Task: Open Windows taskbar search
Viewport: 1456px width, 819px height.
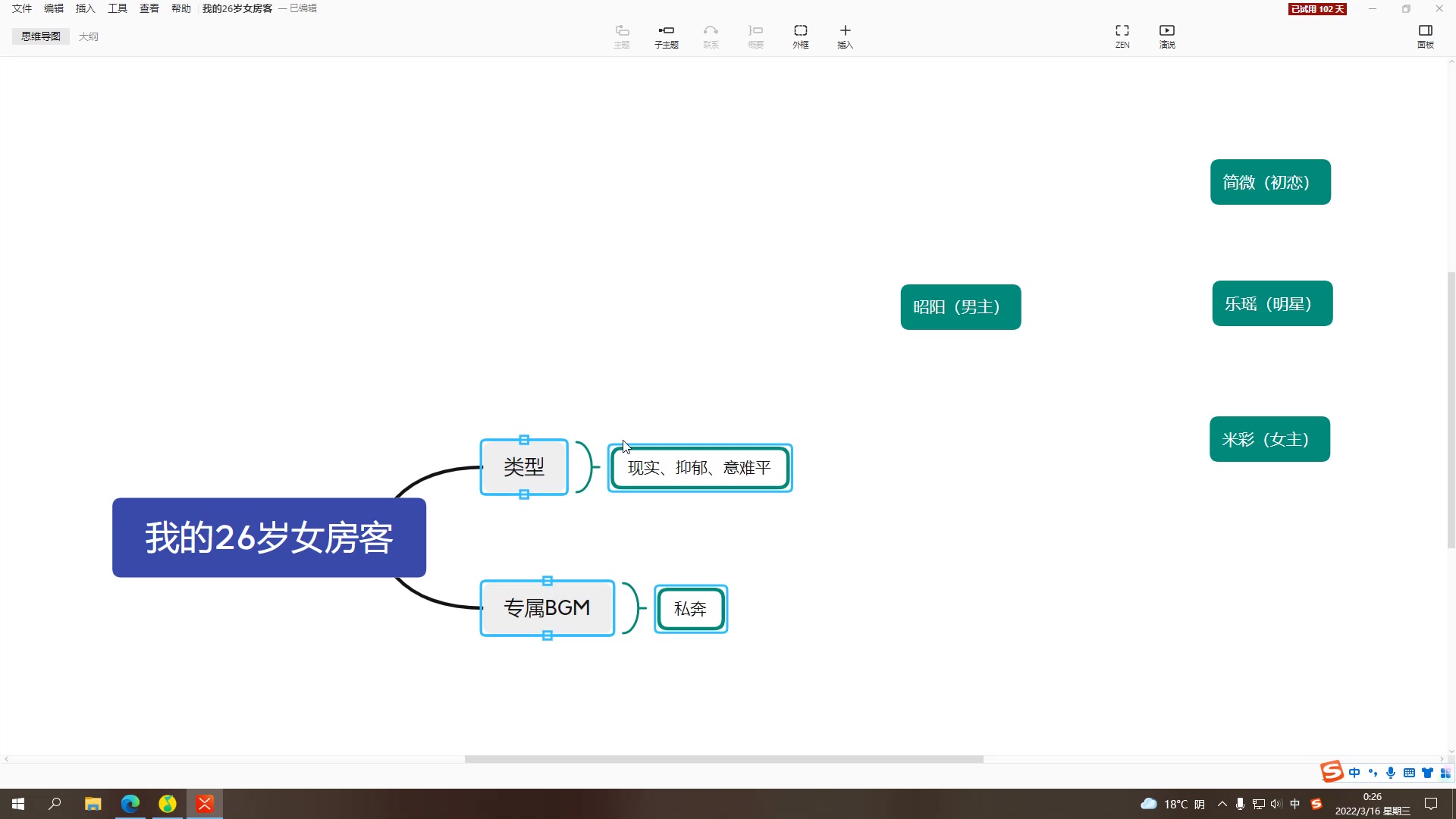Action: [55, 804]
